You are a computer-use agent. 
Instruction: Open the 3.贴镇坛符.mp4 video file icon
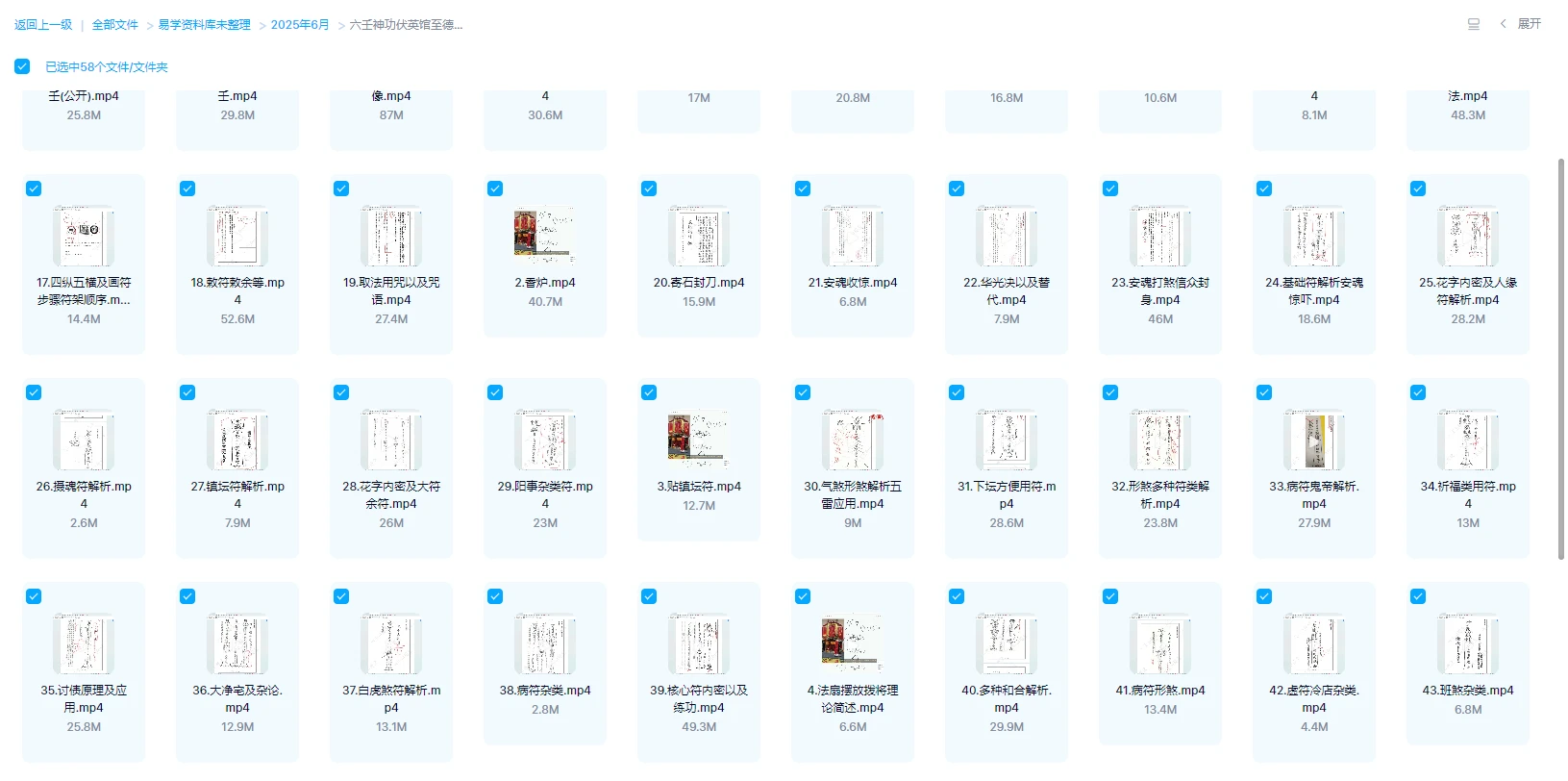(698, 440)
